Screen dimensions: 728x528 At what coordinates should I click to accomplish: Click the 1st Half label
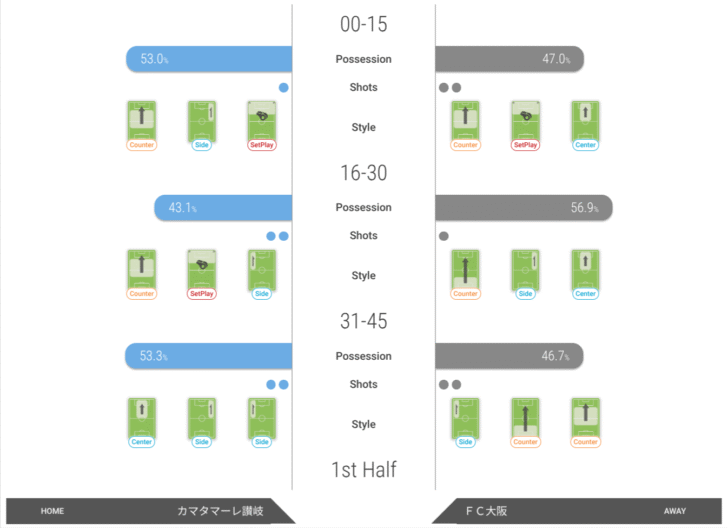click(364, 469)
